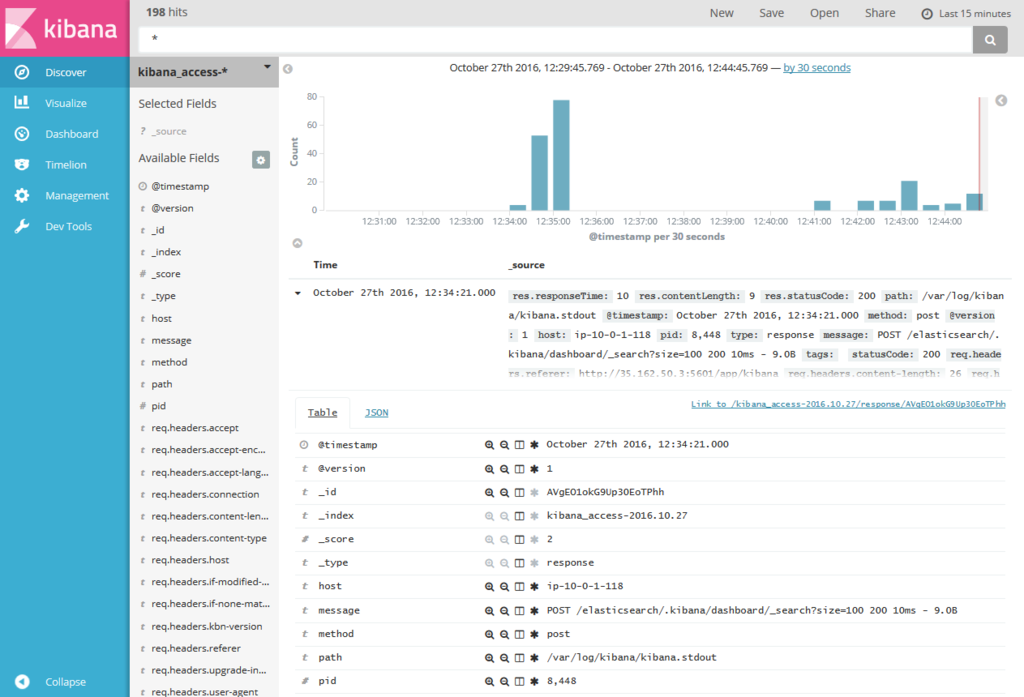Click the chart legend toggle arrow
The image size is (1024, 697).
click(1001, 101)
